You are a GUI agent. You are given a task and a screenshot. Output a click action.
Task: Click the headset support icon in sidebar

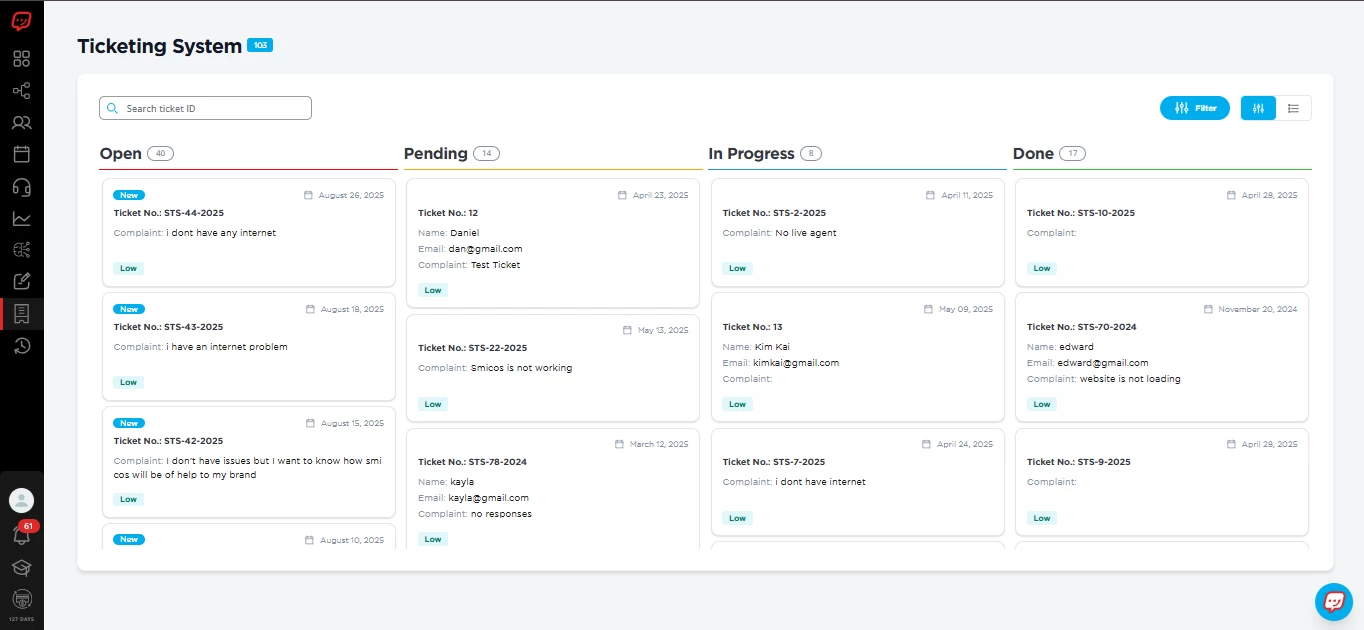tap(21, 187)
